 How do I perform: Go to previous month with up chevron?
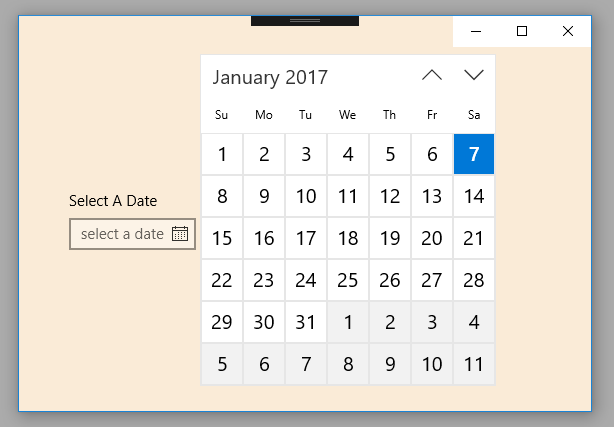[432, 76]
